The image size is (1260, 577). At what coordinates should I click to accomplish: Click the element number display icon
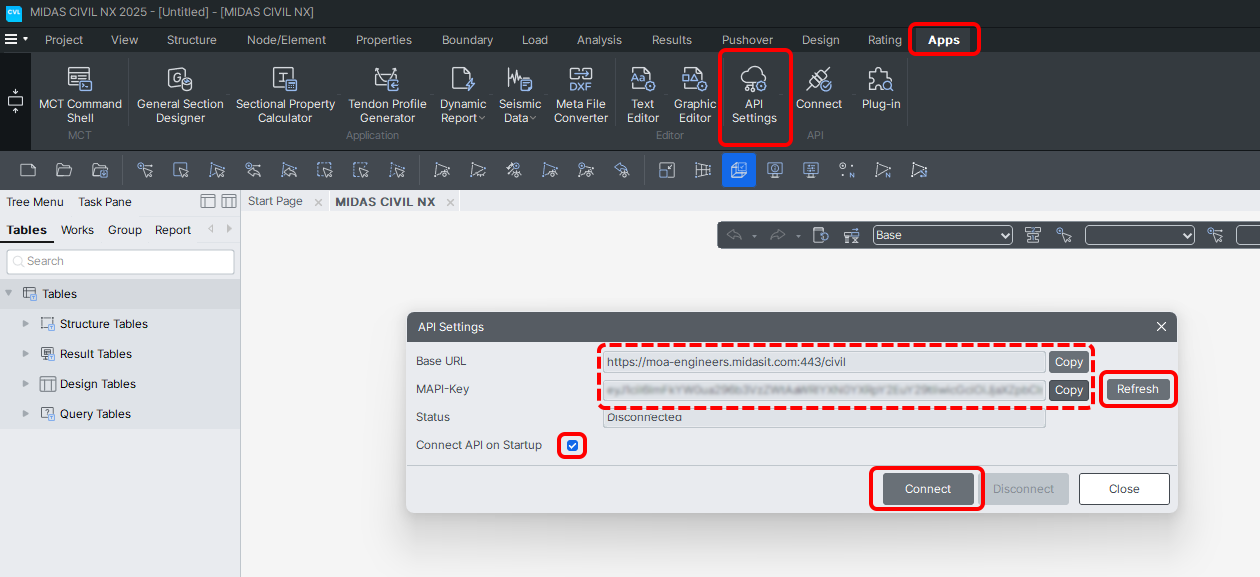tap(883, 170)
